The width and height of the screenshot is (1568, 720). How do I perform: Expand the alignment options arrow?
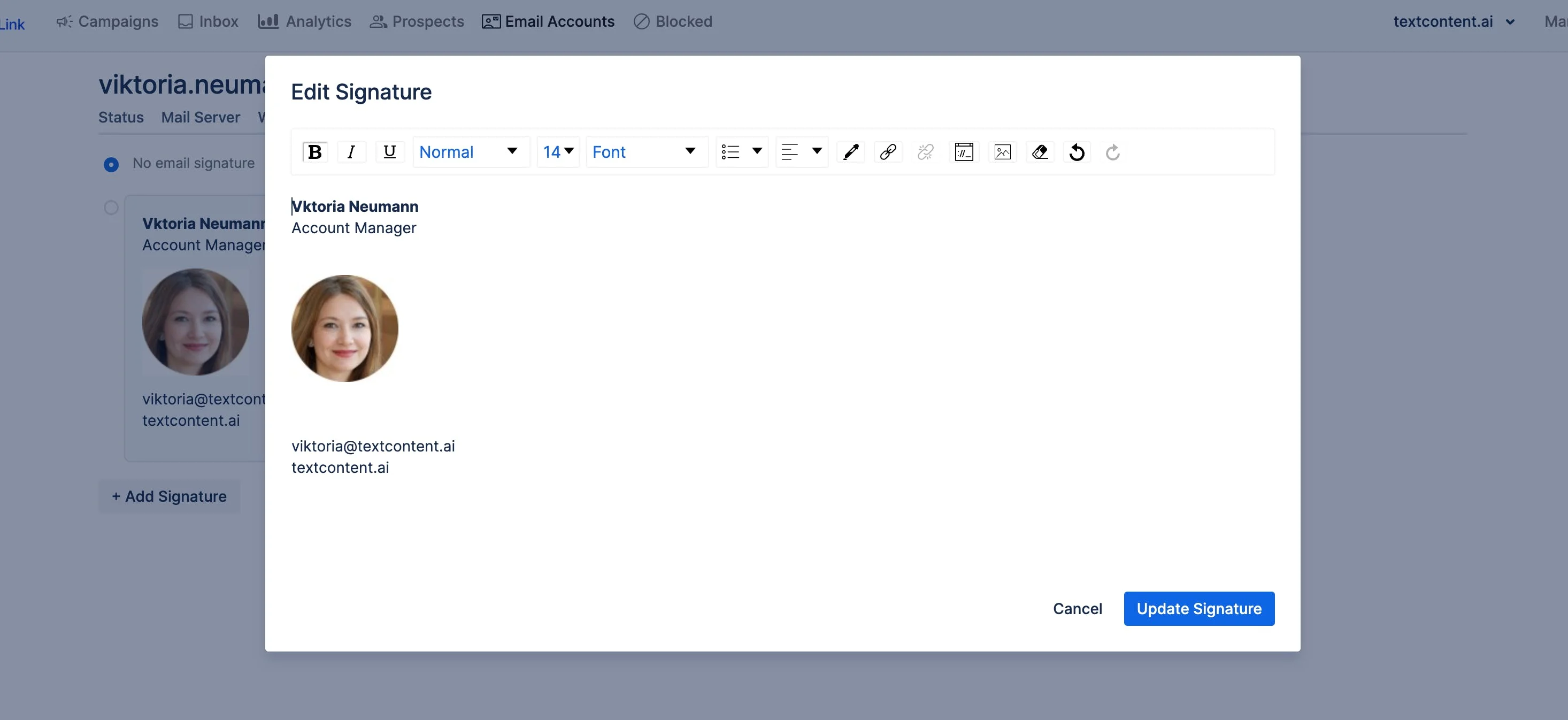click(x=817, y=151)
